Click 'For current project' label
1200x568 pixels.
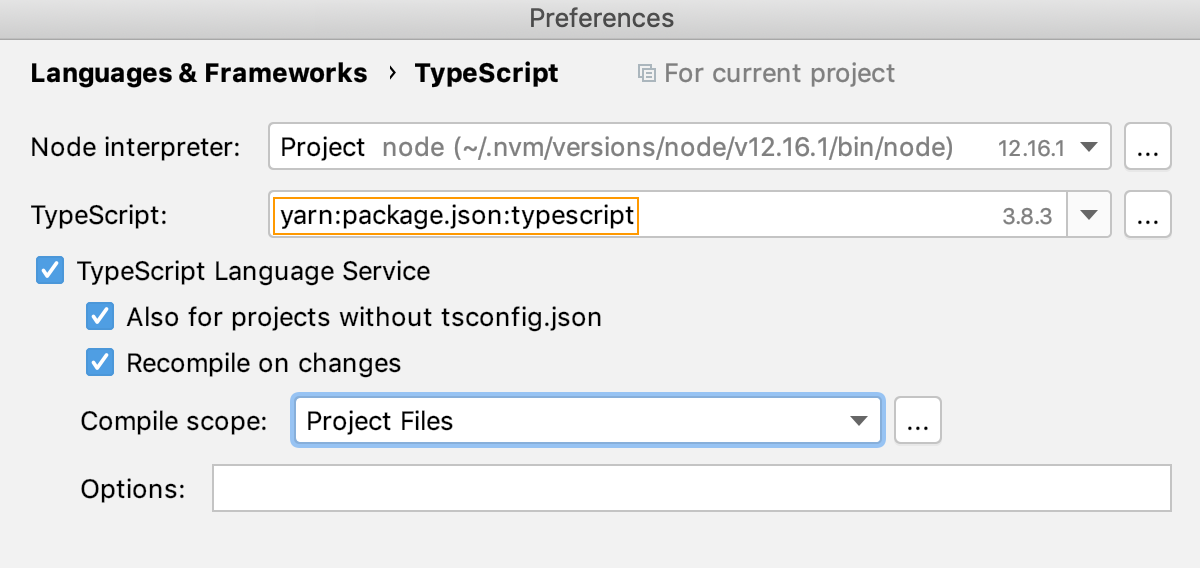tap(779, 74)
